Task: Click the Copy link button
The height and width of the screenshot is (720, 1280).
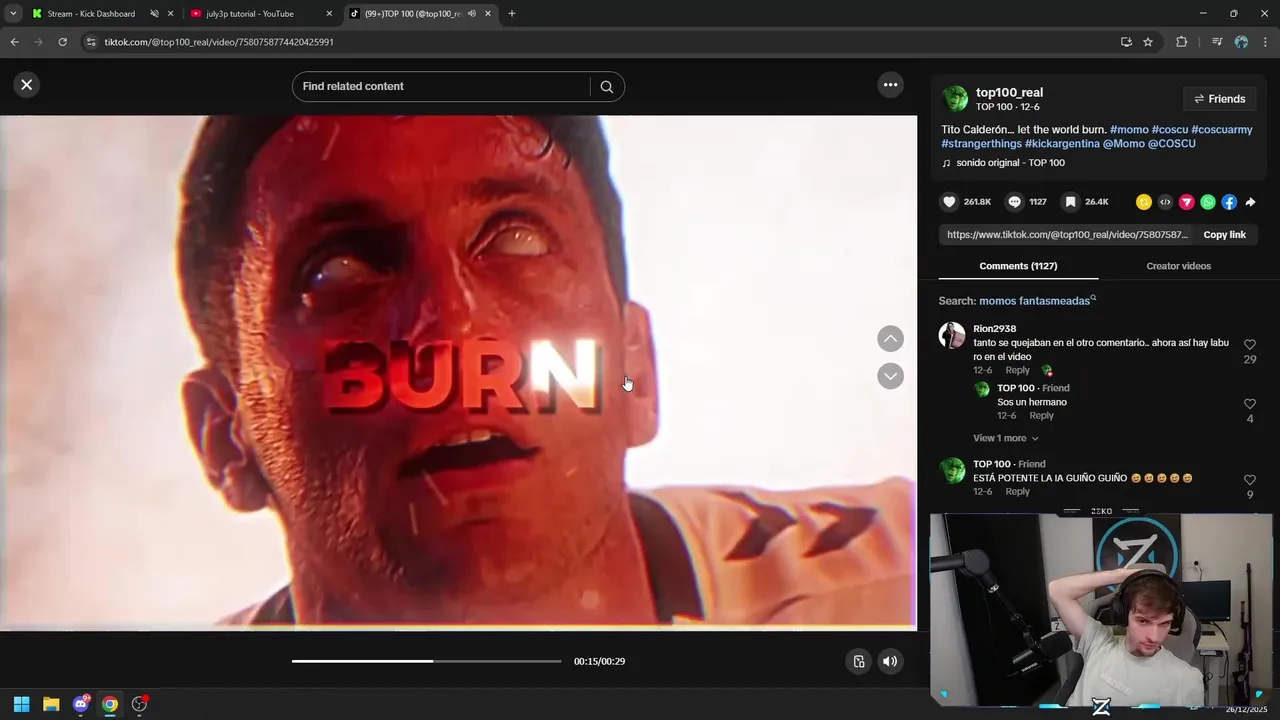Action: pos(1224,235)
